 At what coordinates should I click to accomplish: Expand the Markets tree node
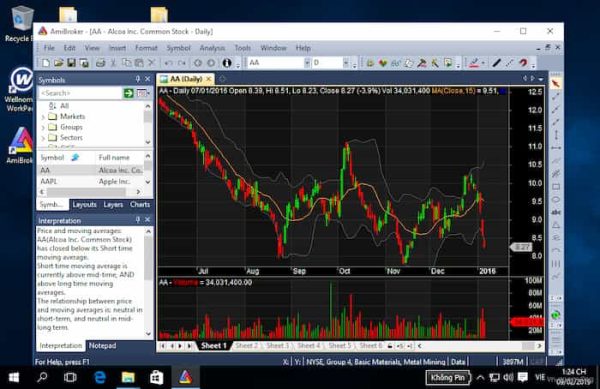pos(43,117)
